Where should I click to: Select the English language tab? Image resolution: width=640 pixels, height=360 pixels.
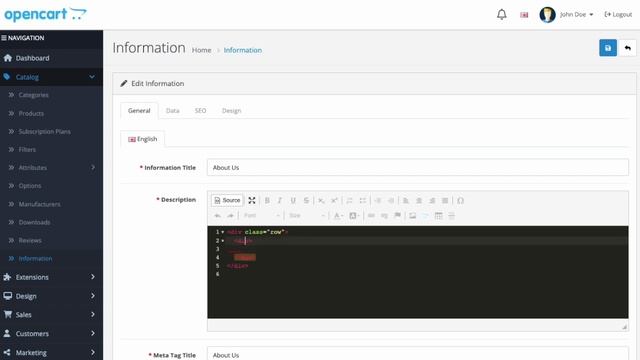pyautogui.click(x=142, y=139)
